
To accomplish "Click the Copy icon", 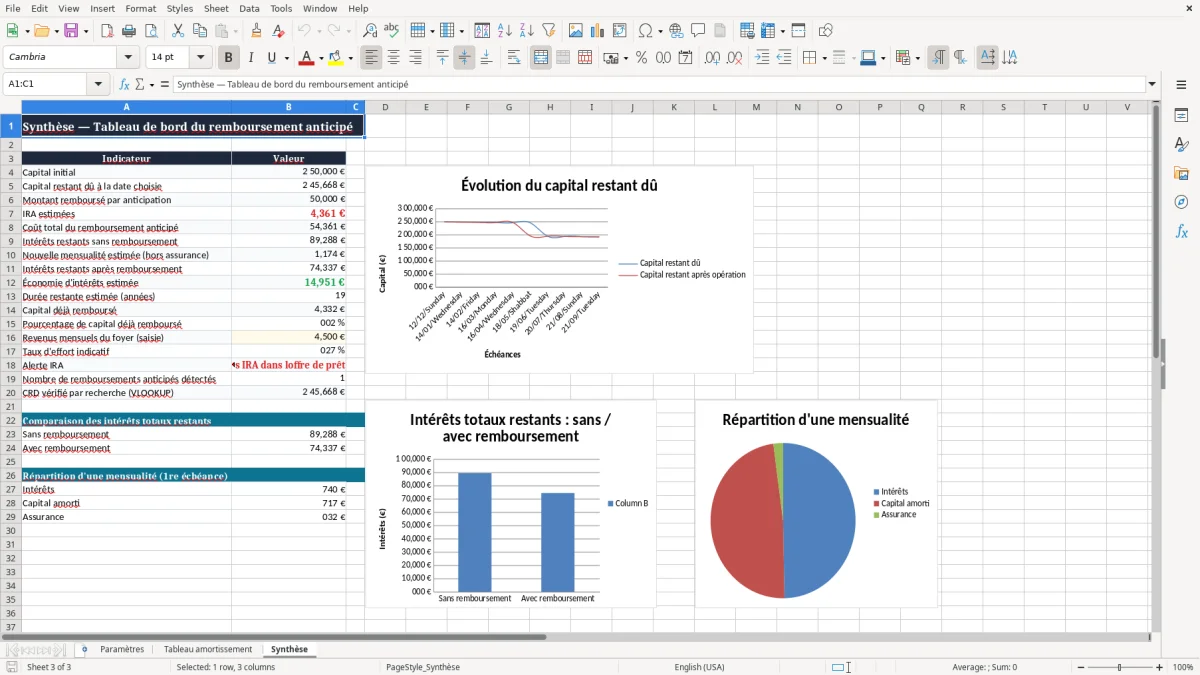I will [199, 30].
